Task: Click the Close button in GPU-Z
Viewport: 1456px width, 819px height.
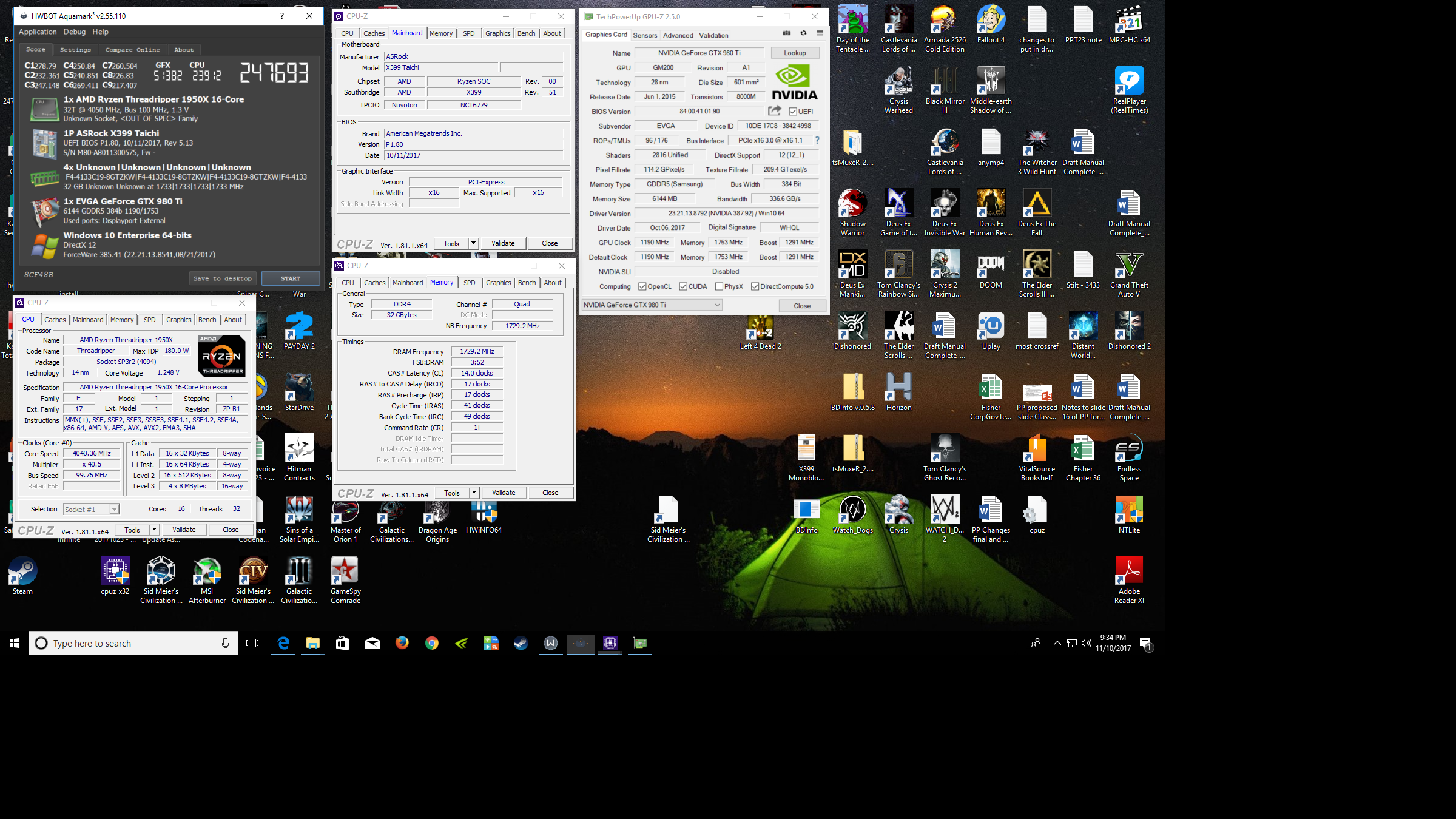Action: (802, 306)
